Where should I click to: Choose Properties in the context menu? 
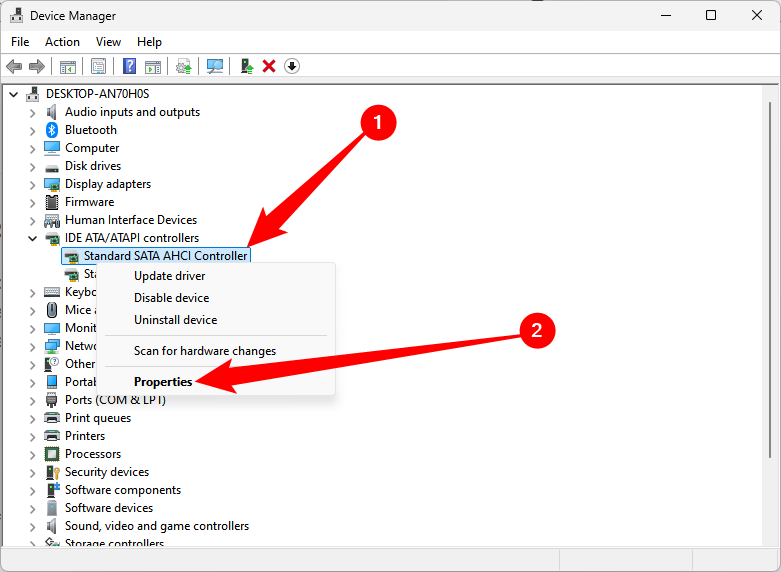pyautogui.click(x=216, y=382)
